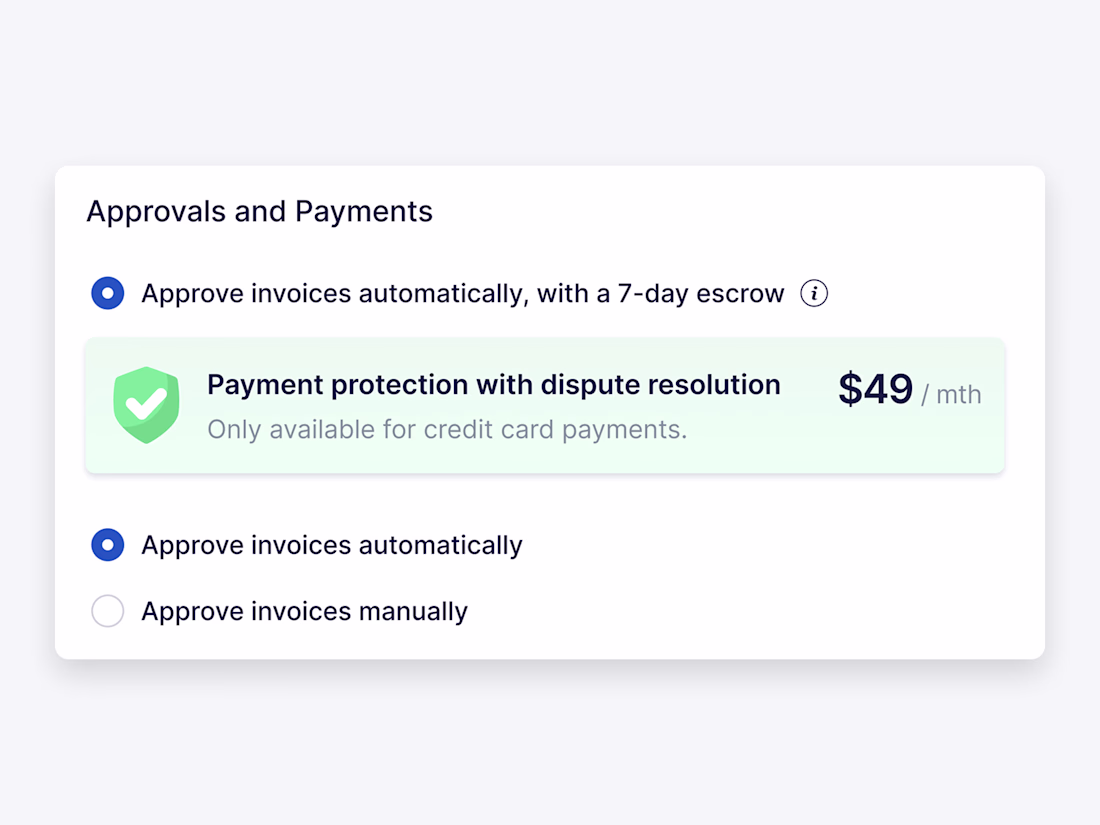Select the plain 'Approve invoices automatically' radio button
The image size is (1100, 825).
point(108,545)
